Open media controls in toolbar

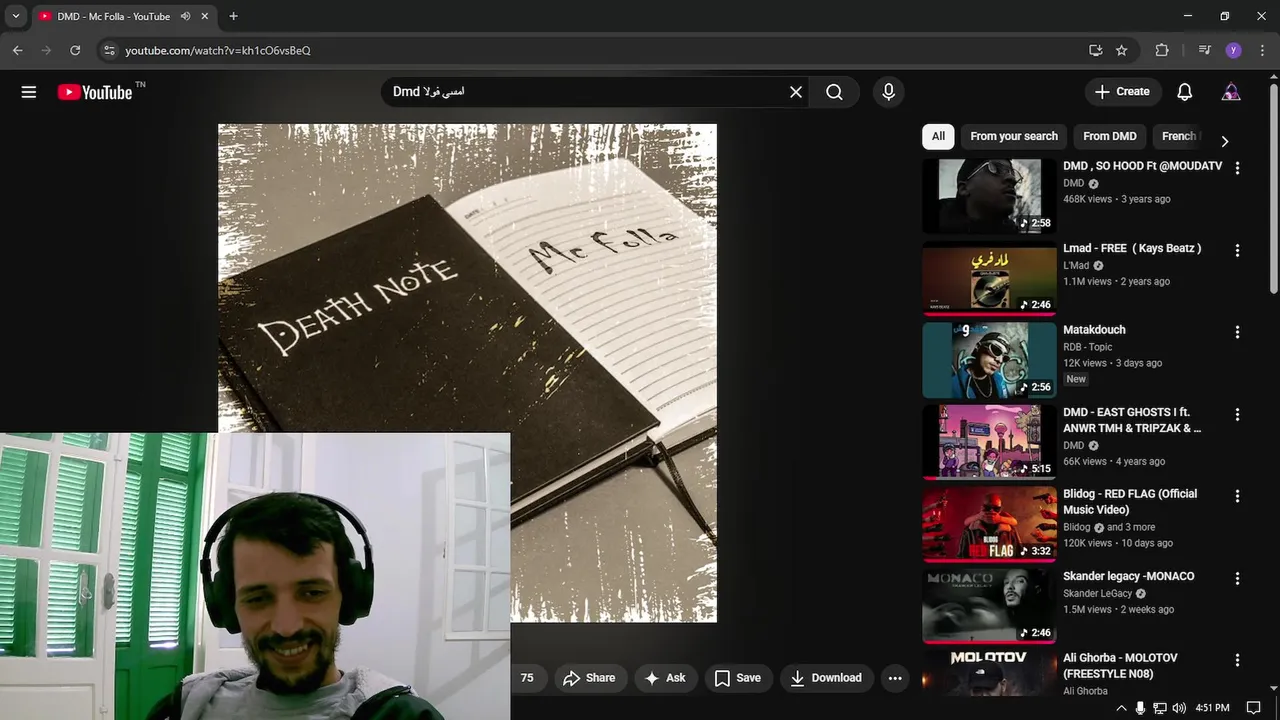(x=1205, y=50)
